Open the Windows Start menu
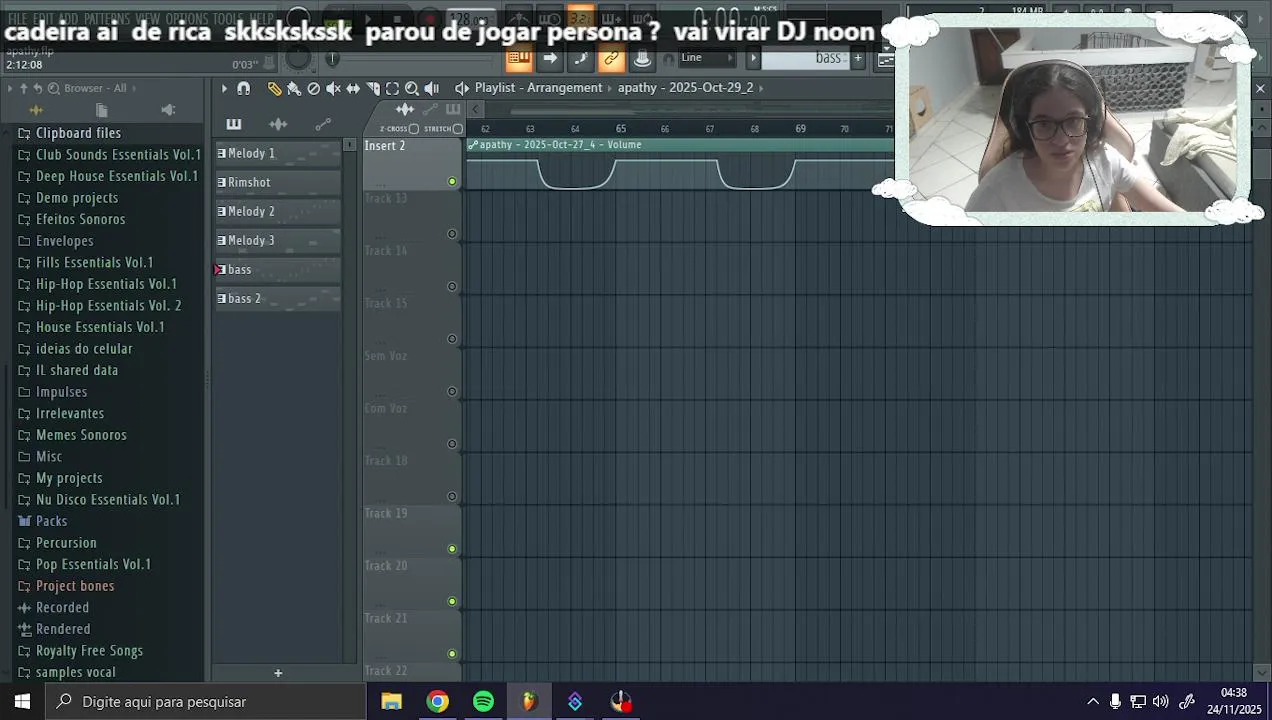 click(22, 701)
